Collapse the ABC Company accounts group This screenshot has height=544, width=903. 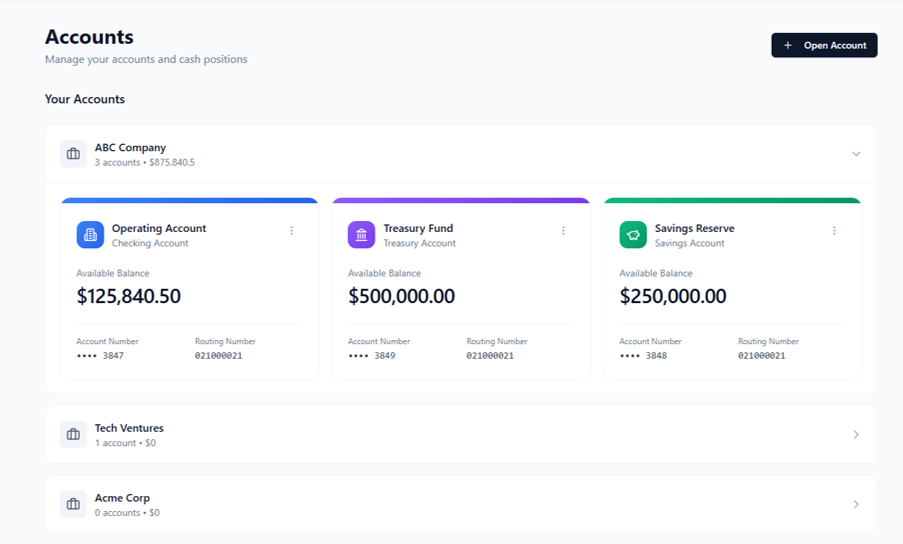pos(856,154)
